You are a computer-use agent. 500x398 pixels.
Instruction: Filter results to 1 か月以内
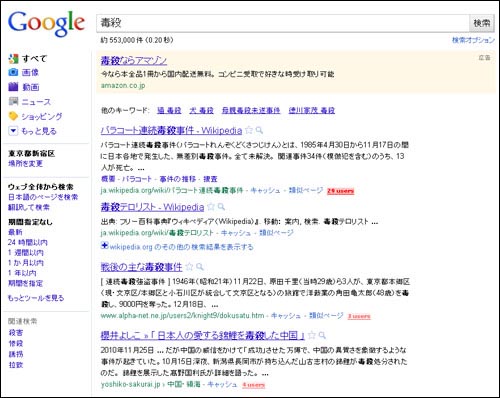[26, 263]
